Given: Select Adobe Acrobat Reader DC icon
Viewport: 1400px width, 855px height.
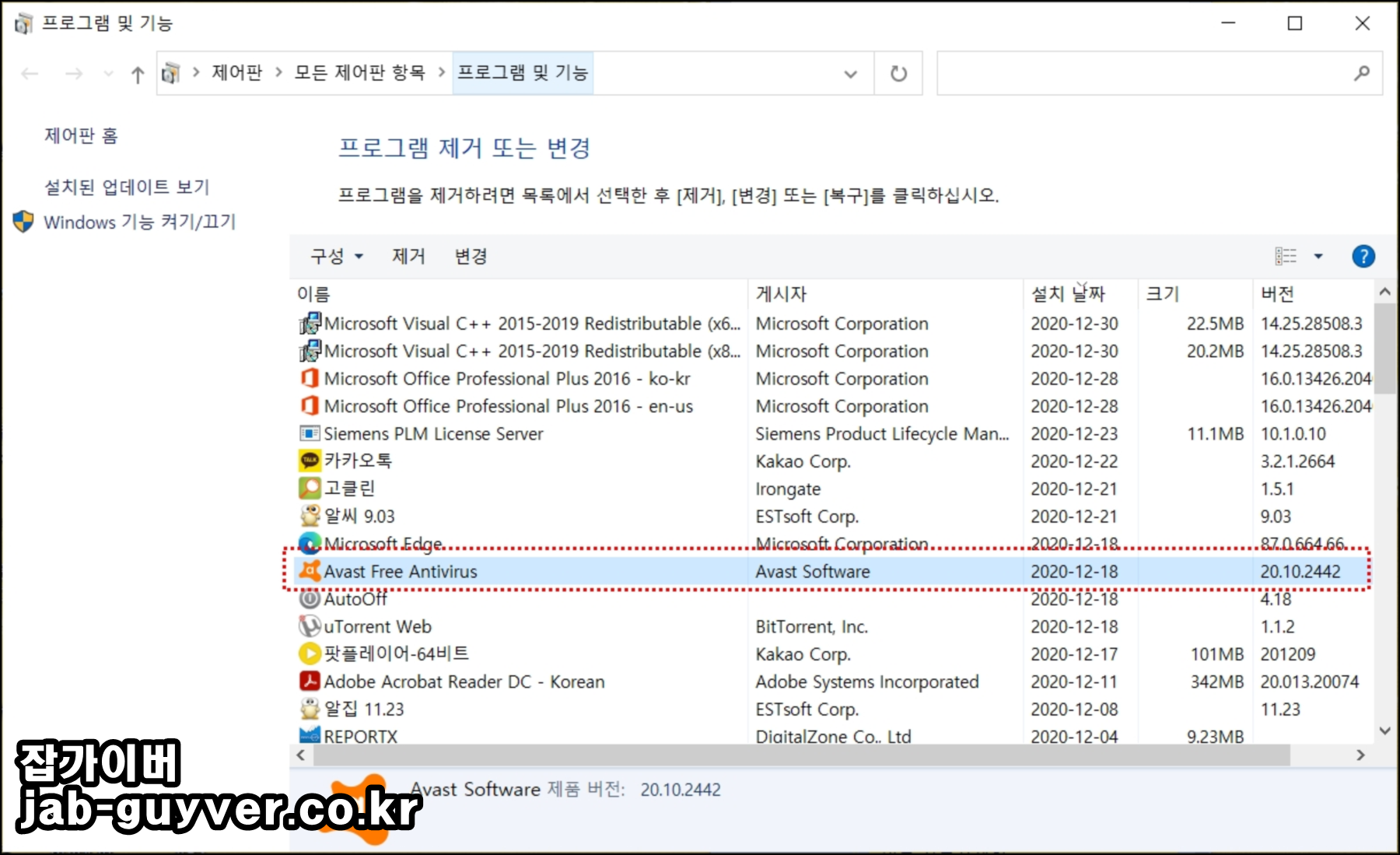Looking at the screenshot, I should 310,682.
